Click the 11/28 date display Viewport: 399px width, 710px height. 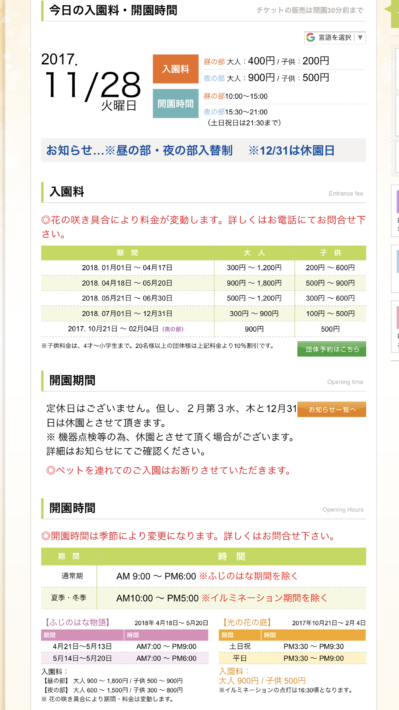[92, 85]
